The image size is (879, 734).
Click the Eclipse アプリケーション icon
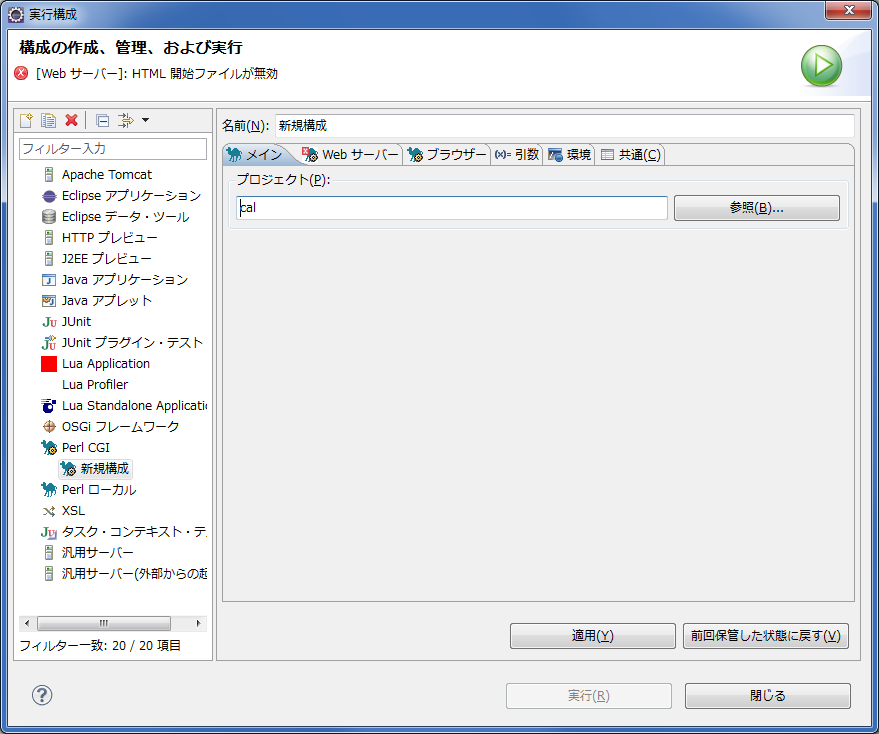point(49,196)
